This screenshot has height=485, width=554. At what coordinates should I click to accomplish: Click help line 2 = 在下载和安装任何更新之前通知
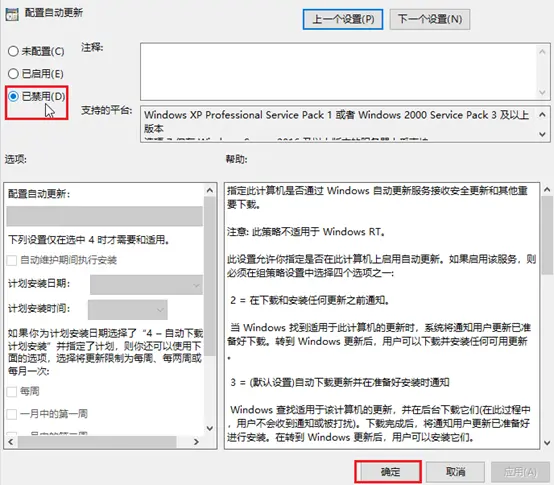[x=310, y=300]
